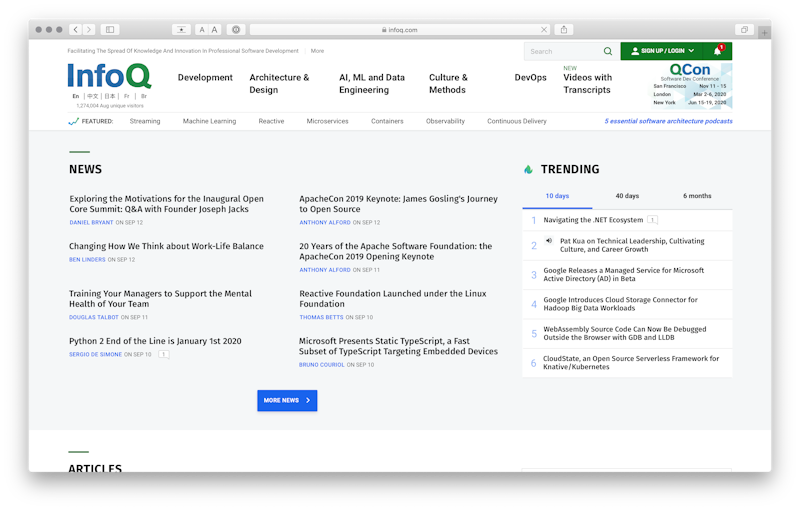Click comment count icon beside .NET Ecosystem
The image size is (800, 510).
[x=652, y=220]
